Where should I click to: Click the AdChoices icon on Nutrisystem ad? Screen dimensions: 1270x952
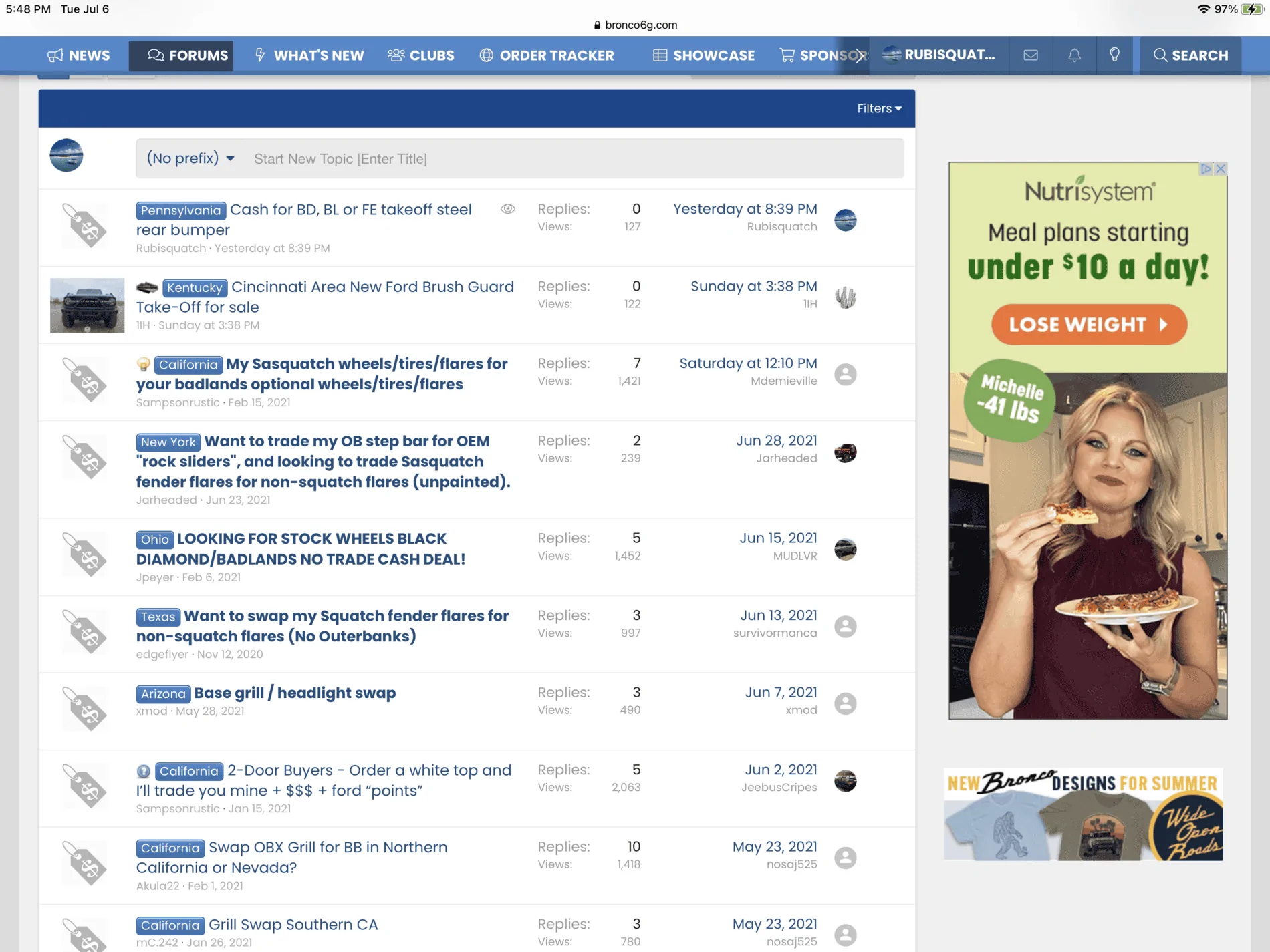[x=1206, y=169]
